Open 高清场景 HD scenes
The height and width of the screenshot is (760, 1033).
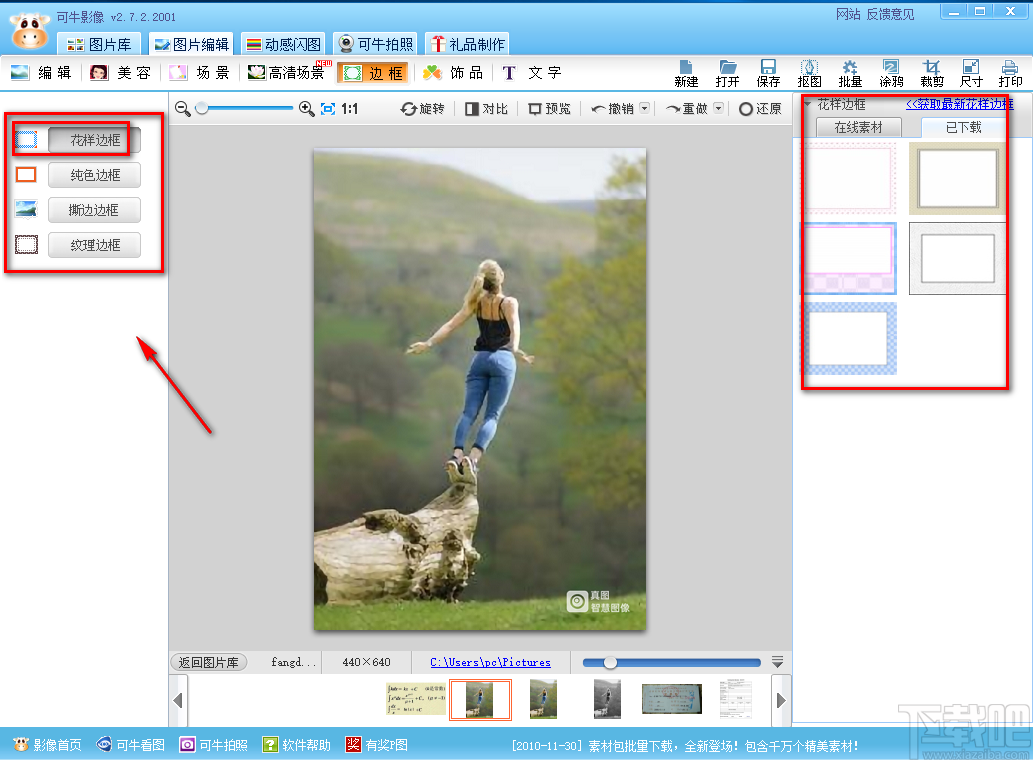pos(289,72)
